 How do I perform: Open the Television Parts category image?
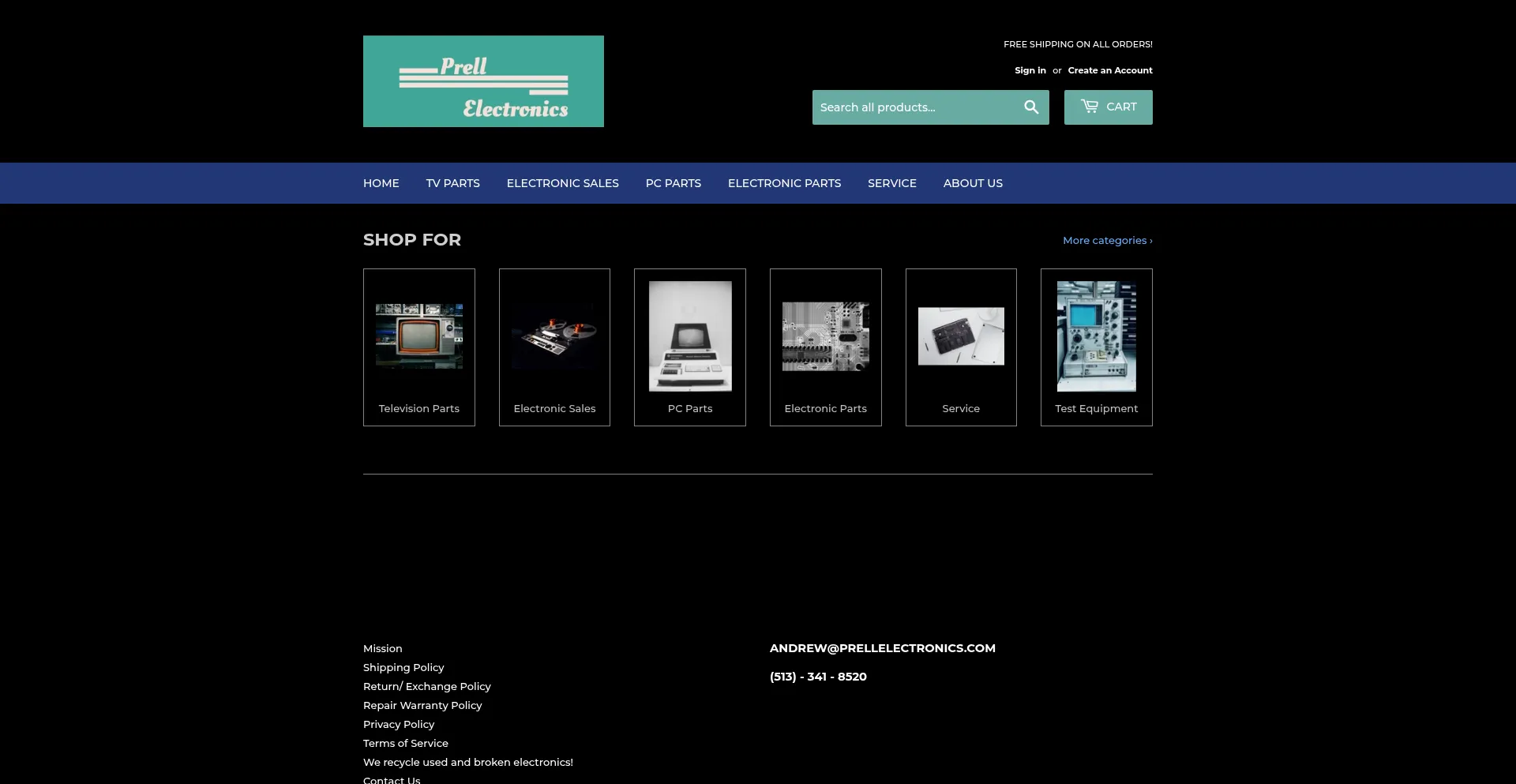tap(418, 336)
